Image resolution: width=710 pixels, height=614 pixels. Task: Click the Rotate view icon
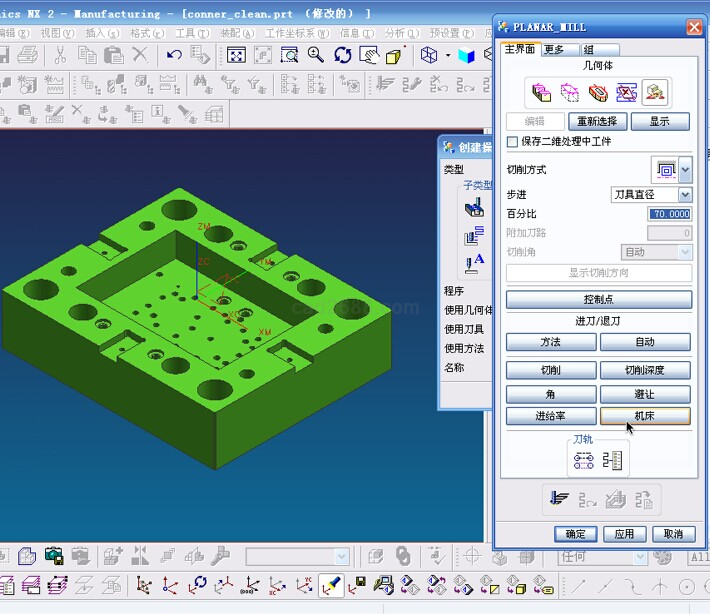[x=343, y=55]
